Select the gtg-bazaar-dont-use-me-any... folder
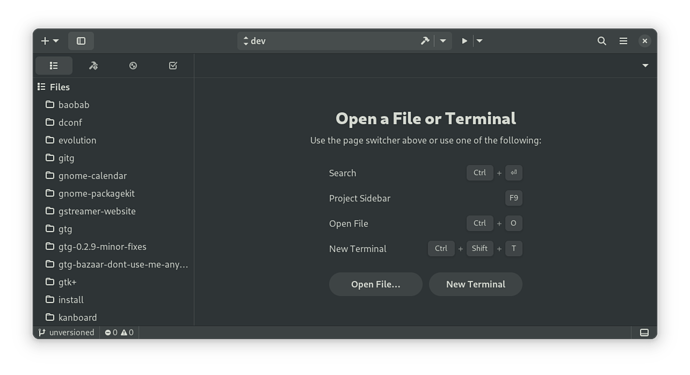This screenshot has width=690, height=375. 114,265
